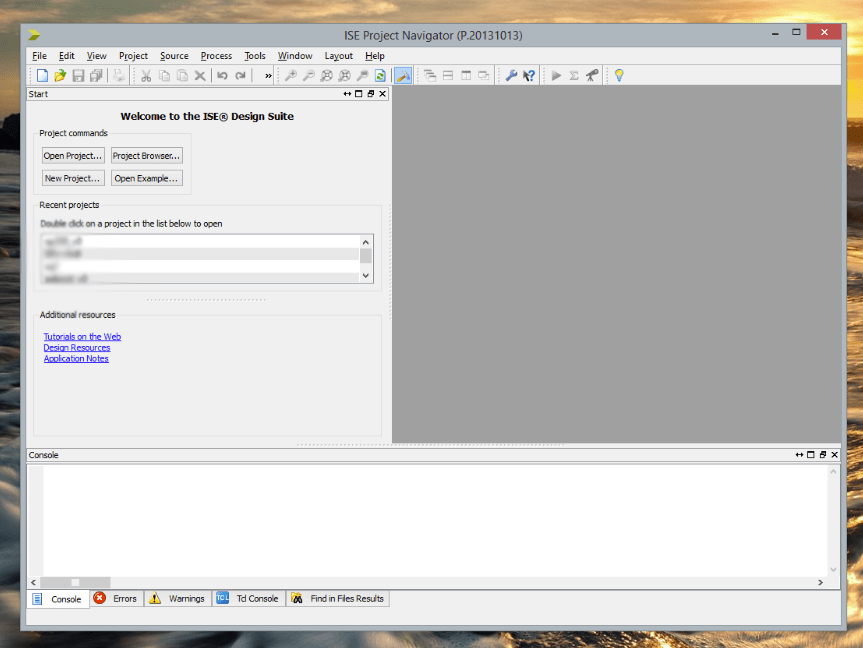Click the recent projects list up arrow

tap(366, 242)
